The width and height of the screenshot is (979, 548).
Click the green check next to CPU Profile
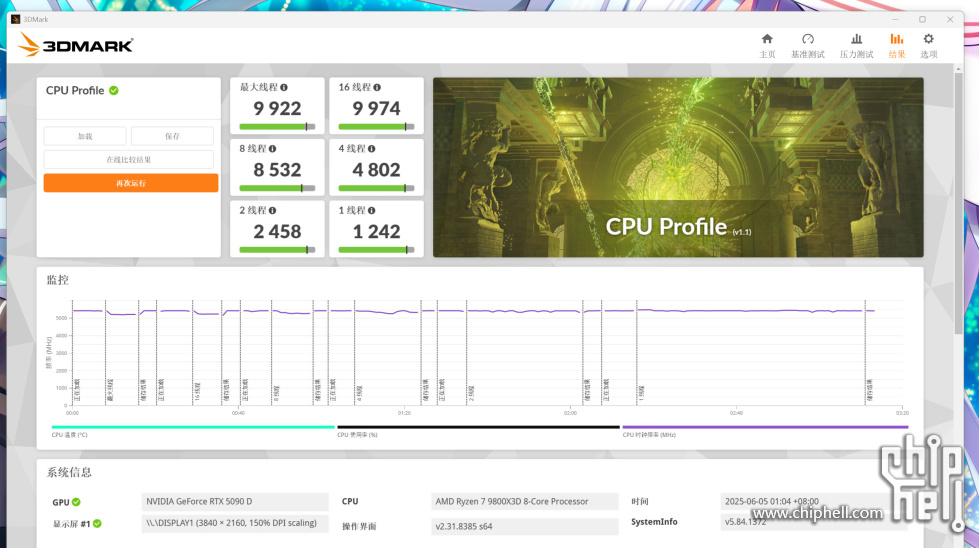point(114,91)
